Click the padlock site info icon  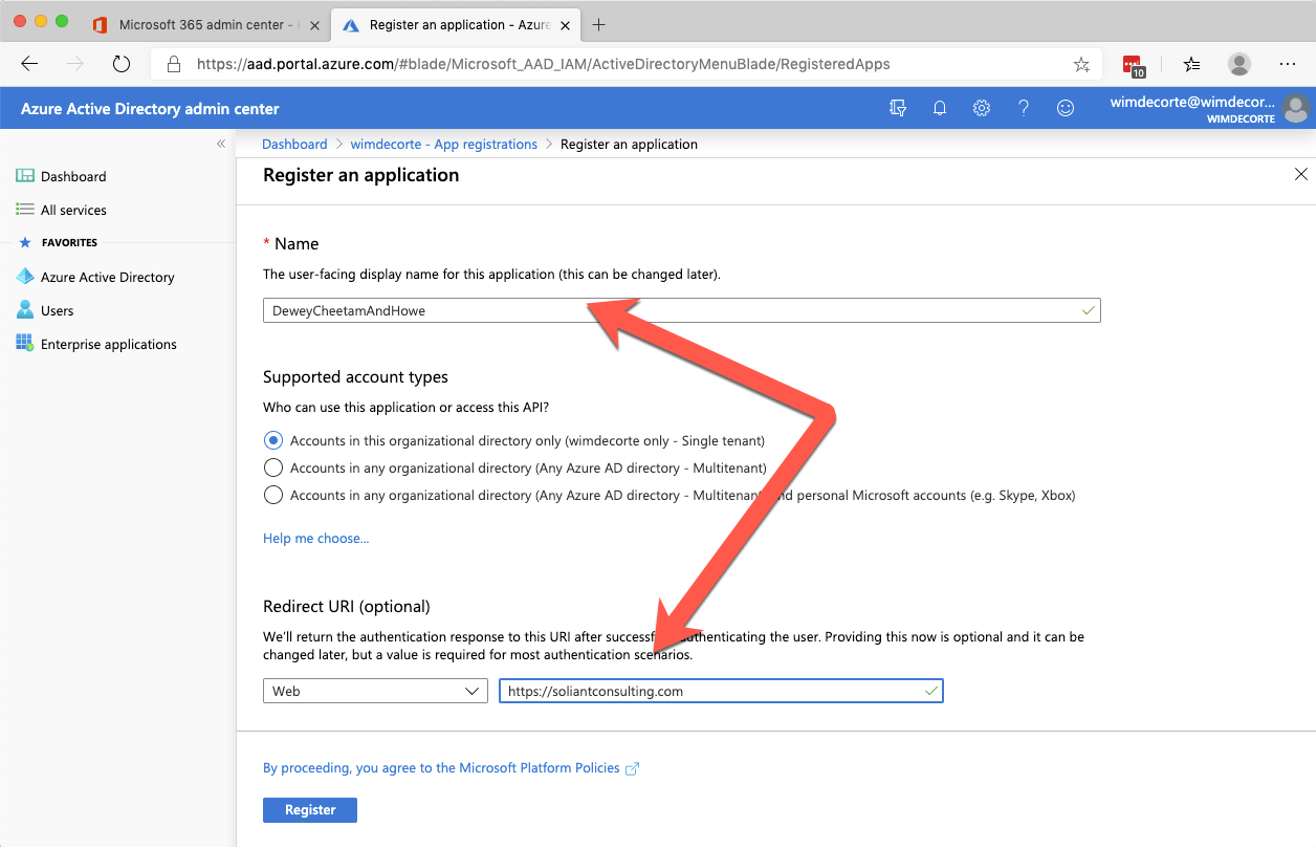(x=174, y=64)
